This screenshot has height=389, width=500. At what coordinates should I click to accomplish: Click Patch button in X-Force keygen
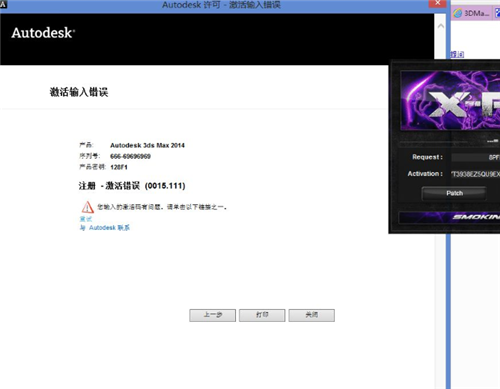coord(454,193)
